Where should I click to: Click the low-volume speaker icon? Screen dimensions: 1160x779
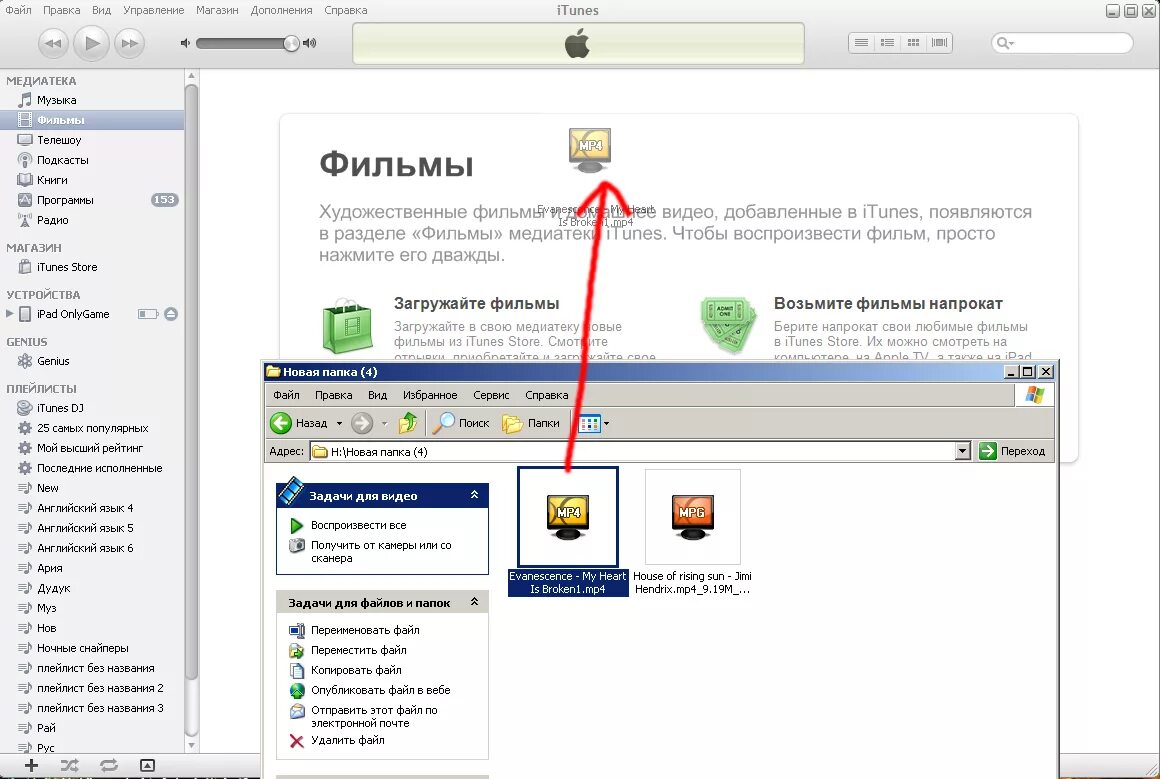pyautogui.click(x=185, y=43)
